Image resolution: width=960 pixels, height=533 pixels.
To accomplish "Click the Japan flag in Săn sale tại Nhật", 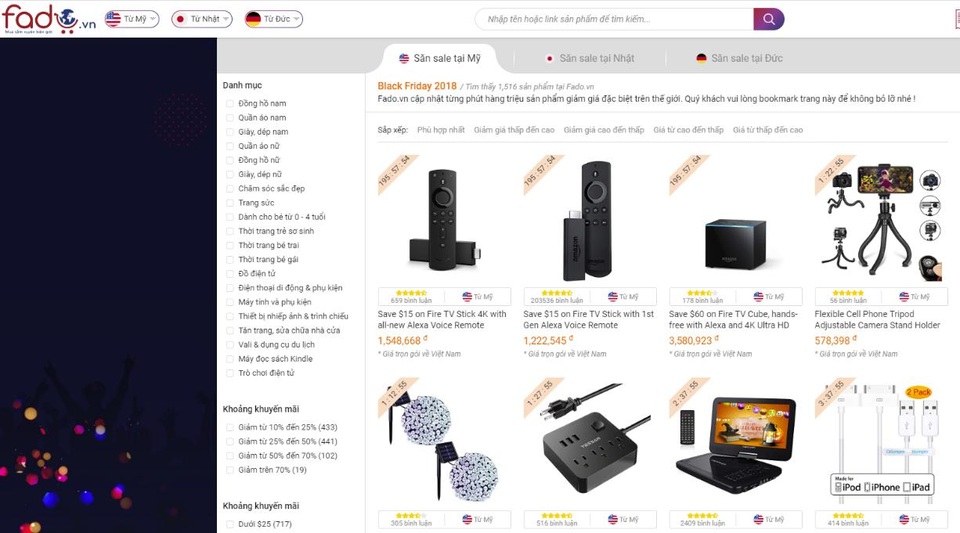I will click(549, 58).
